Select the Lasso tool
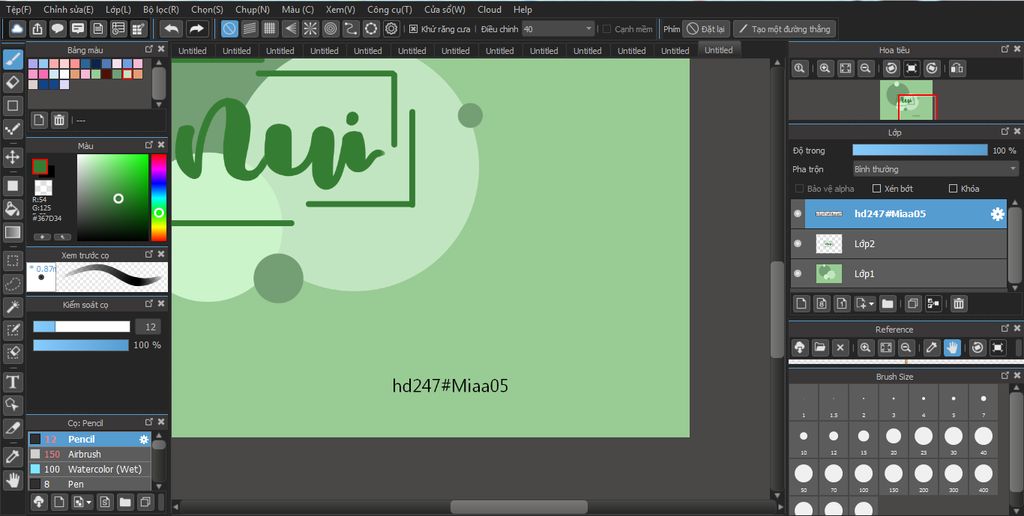 pos(12,284)
